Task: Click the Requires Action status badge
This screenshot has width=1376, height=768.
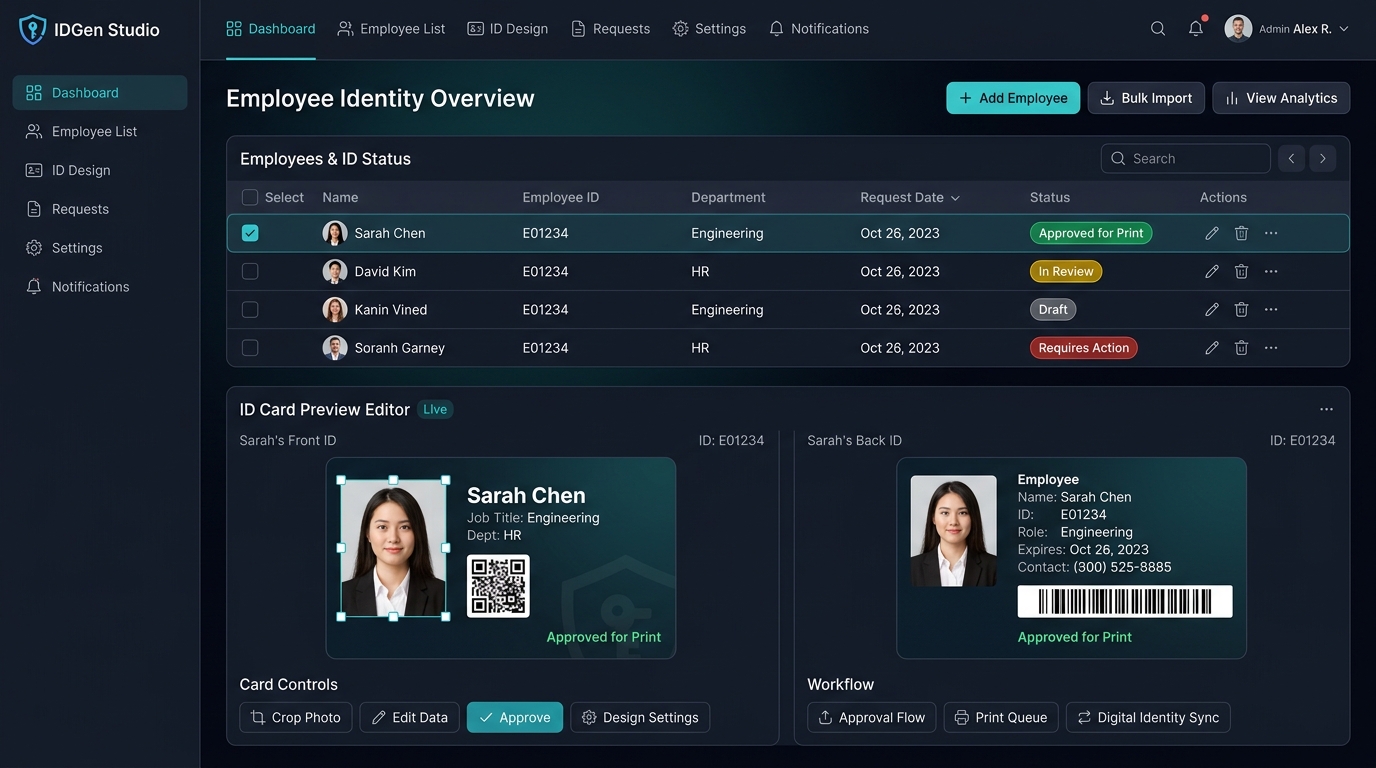Action: click(x=1084, y=348)
